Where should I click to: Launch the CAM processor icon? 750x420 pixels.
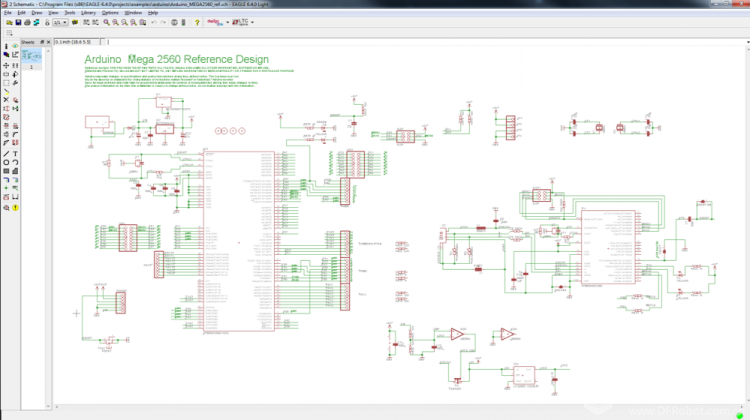(36, 22)
